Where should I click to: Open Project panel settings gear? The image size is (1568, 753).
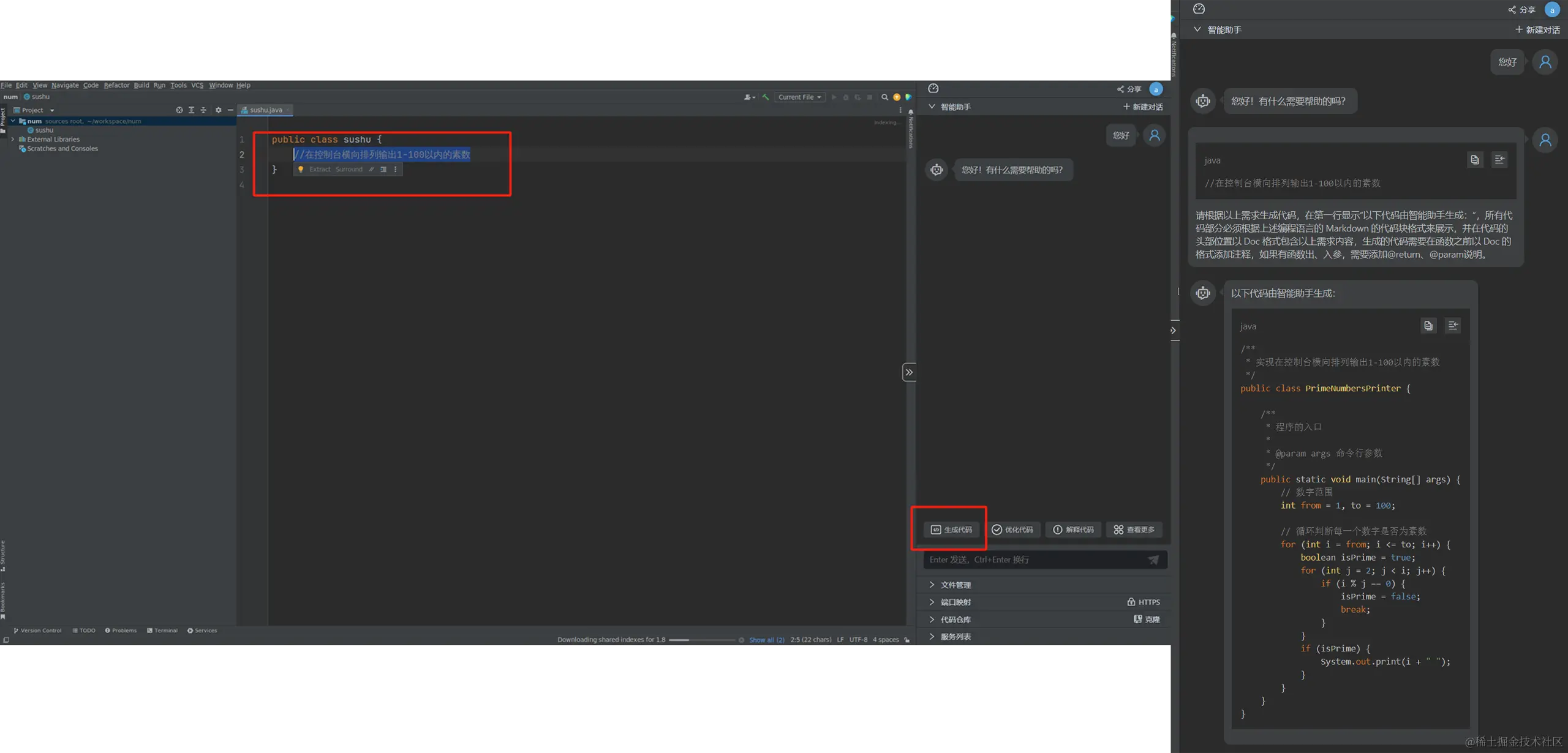point(218,110)
